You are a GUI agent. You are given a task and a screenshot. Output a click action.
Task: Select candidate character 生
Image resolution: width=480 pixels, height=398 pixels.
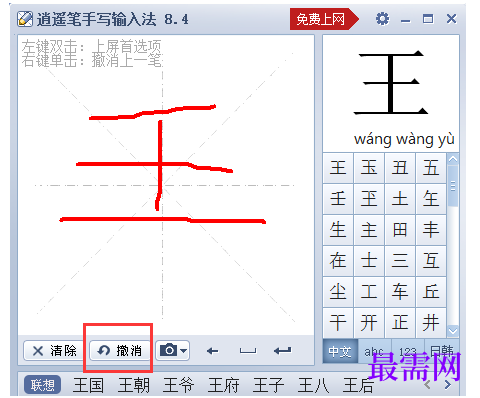point(338,230)
